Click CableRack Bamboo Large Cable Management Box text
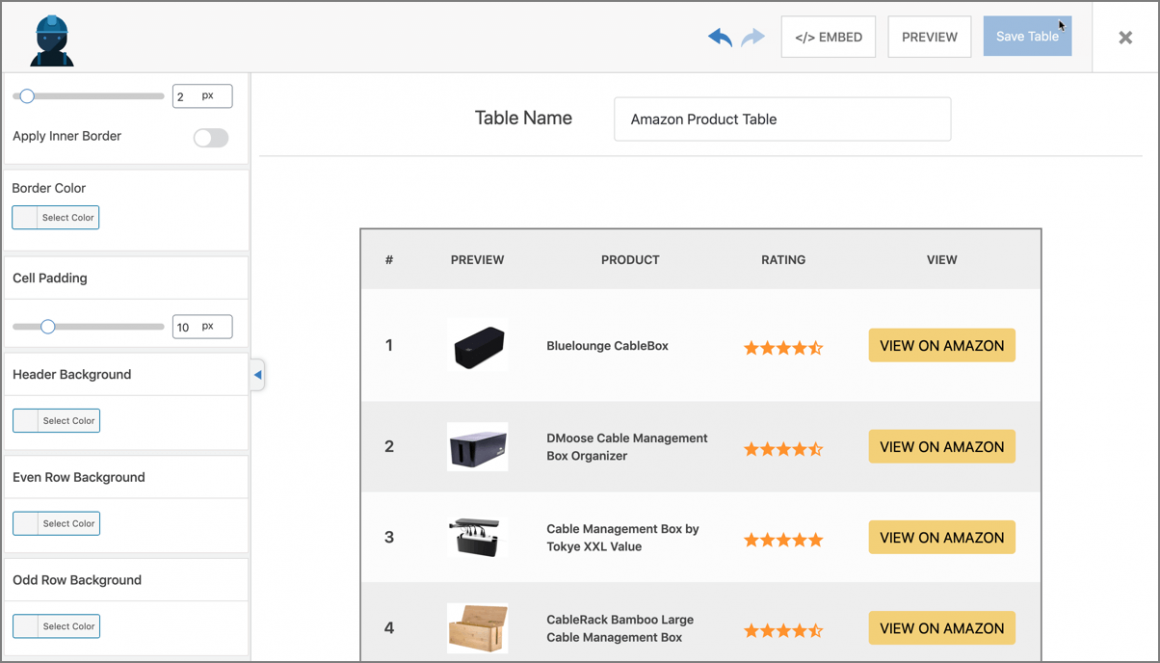Viewport: 1160px width, 663px height. click(620, 628)
